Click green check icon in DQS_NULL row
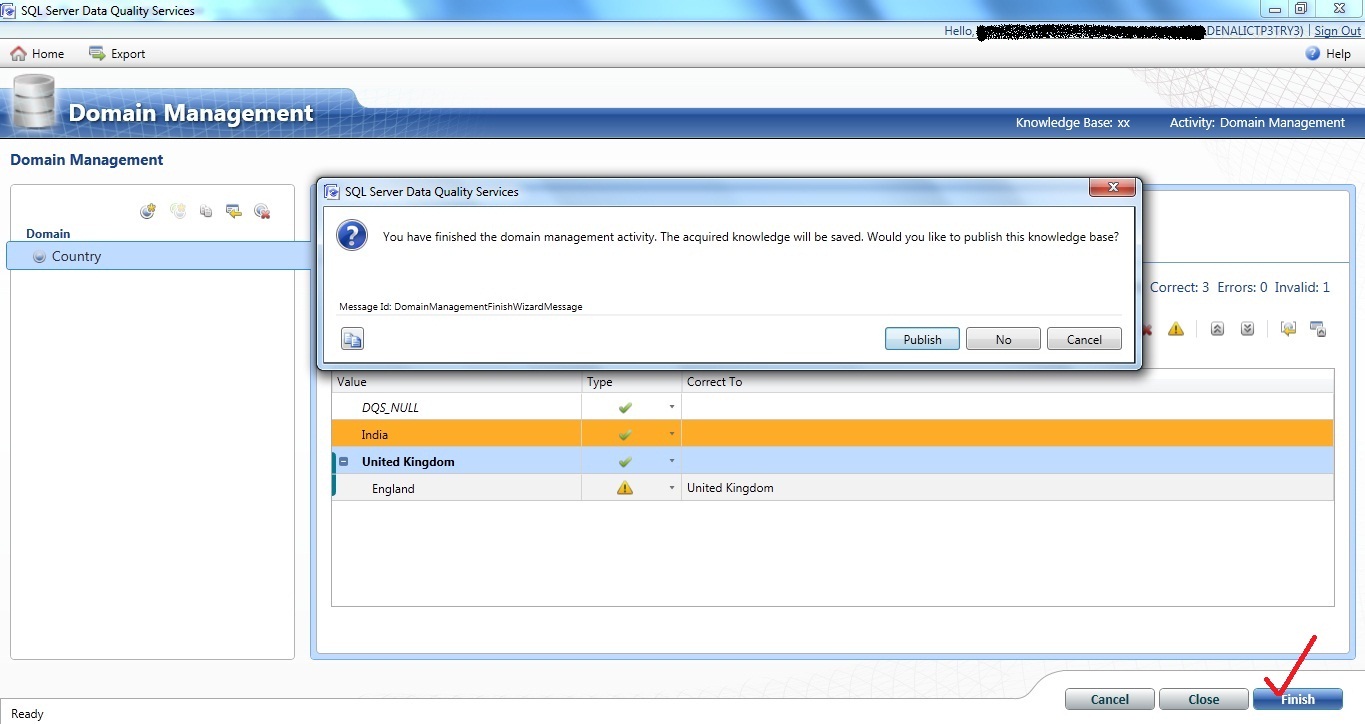Image resolution: width=1365 pixels, height=724 pixels. [x=625, y=407]
